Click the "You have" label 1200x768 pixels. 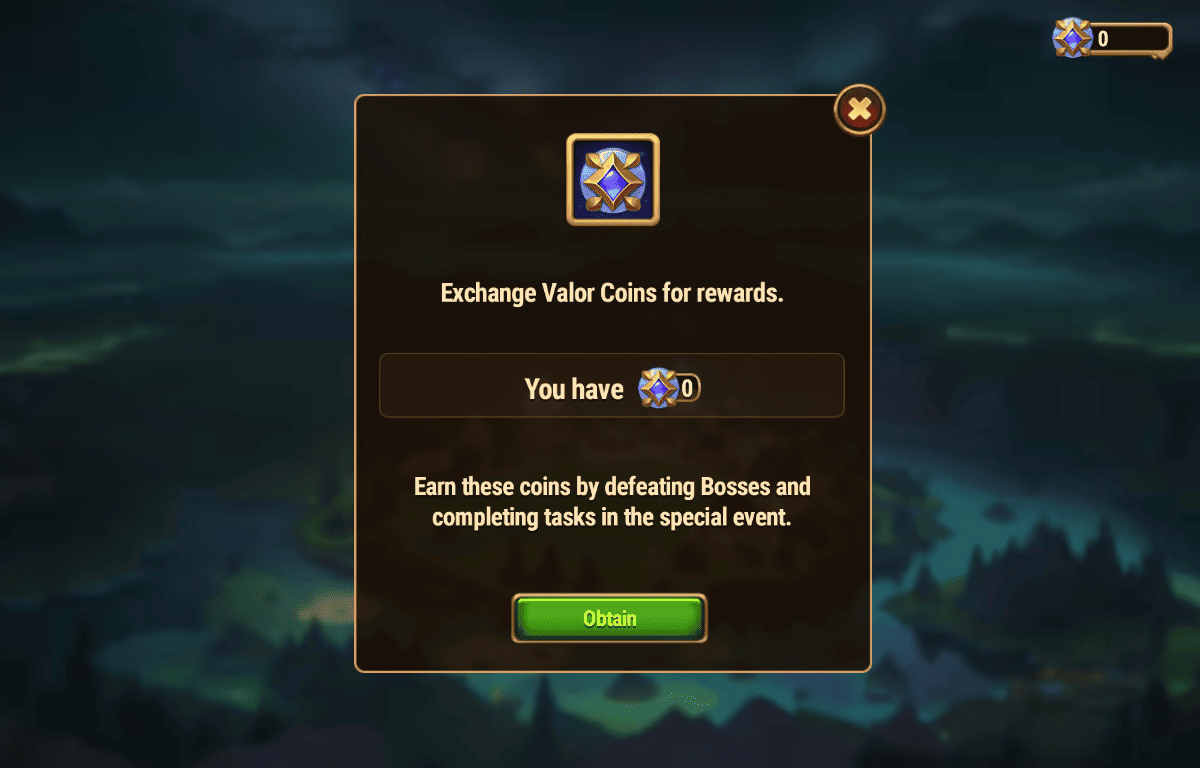(x=574, y=389)
